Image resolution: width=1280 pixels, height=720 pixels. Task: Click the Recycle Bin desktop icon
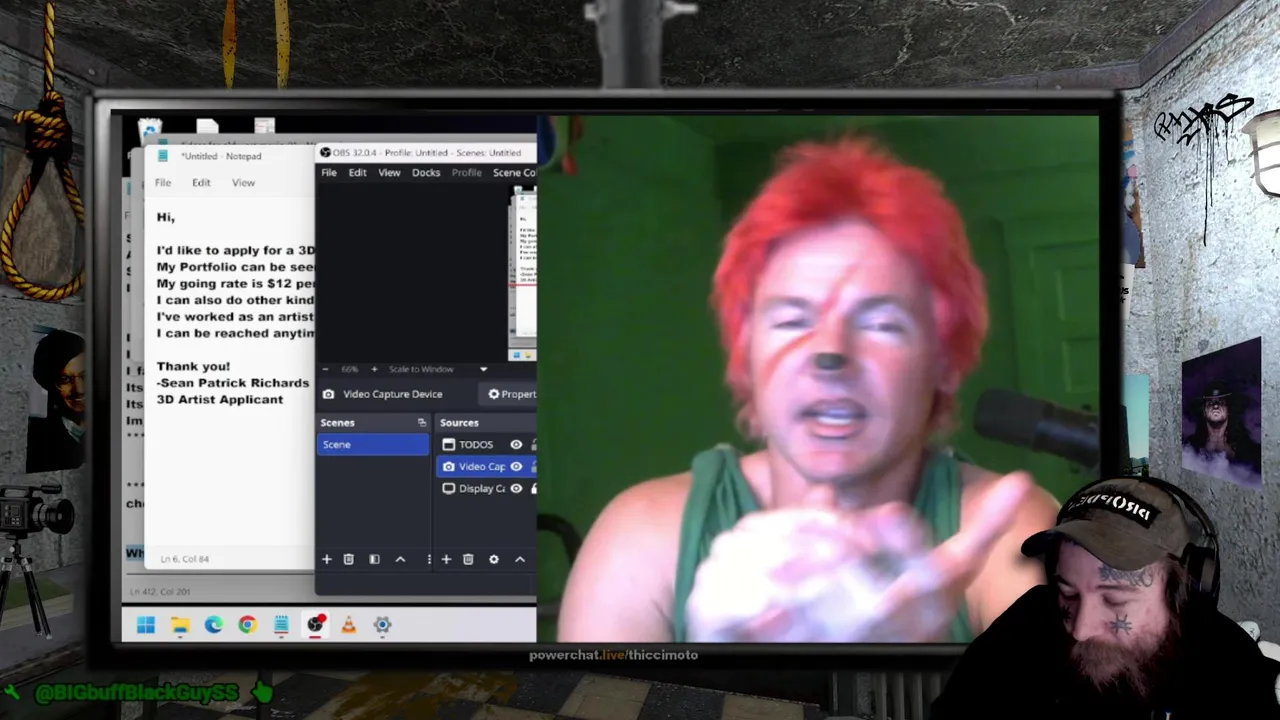click(x=150, y=129)
